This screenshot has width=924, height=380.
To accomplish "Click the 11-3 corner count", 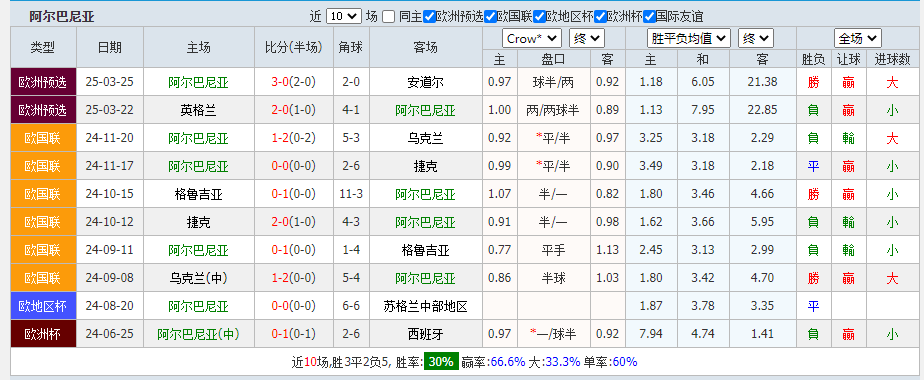I will tap(351, 194).
